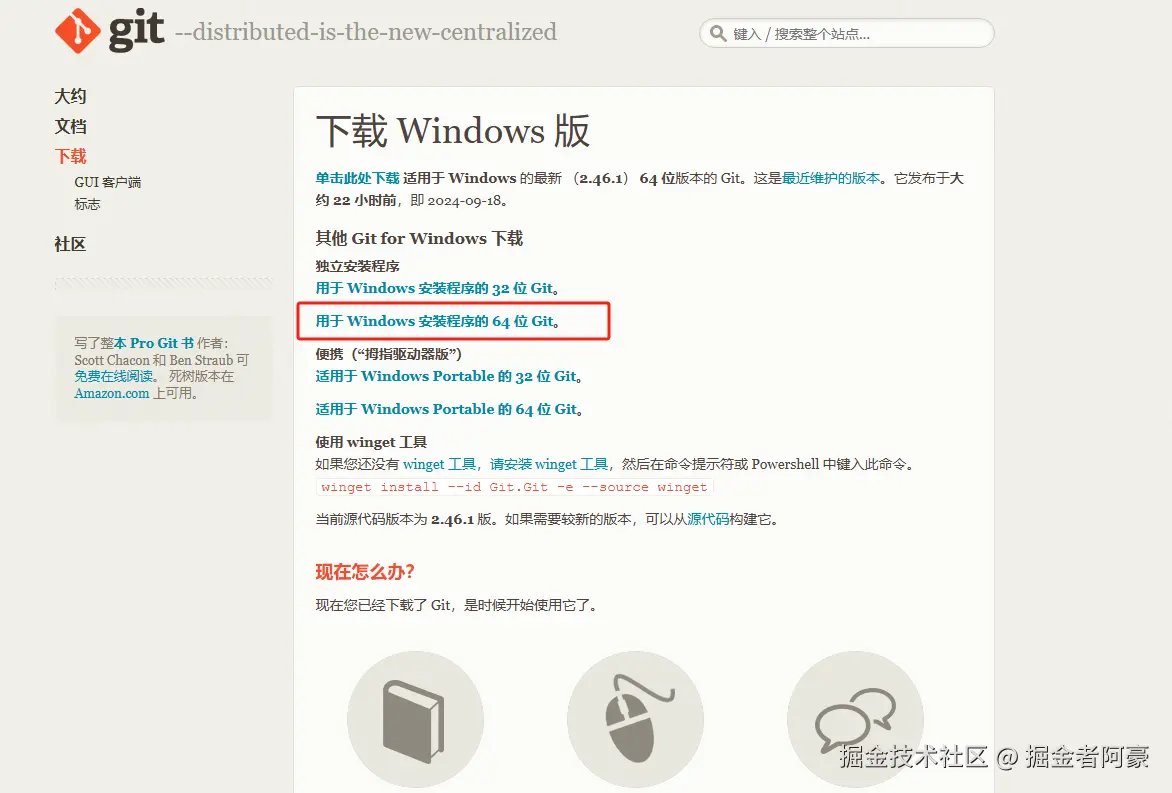Open the mouse icon circle
Screen dimensions: 1172x793
tap(635, 719)
